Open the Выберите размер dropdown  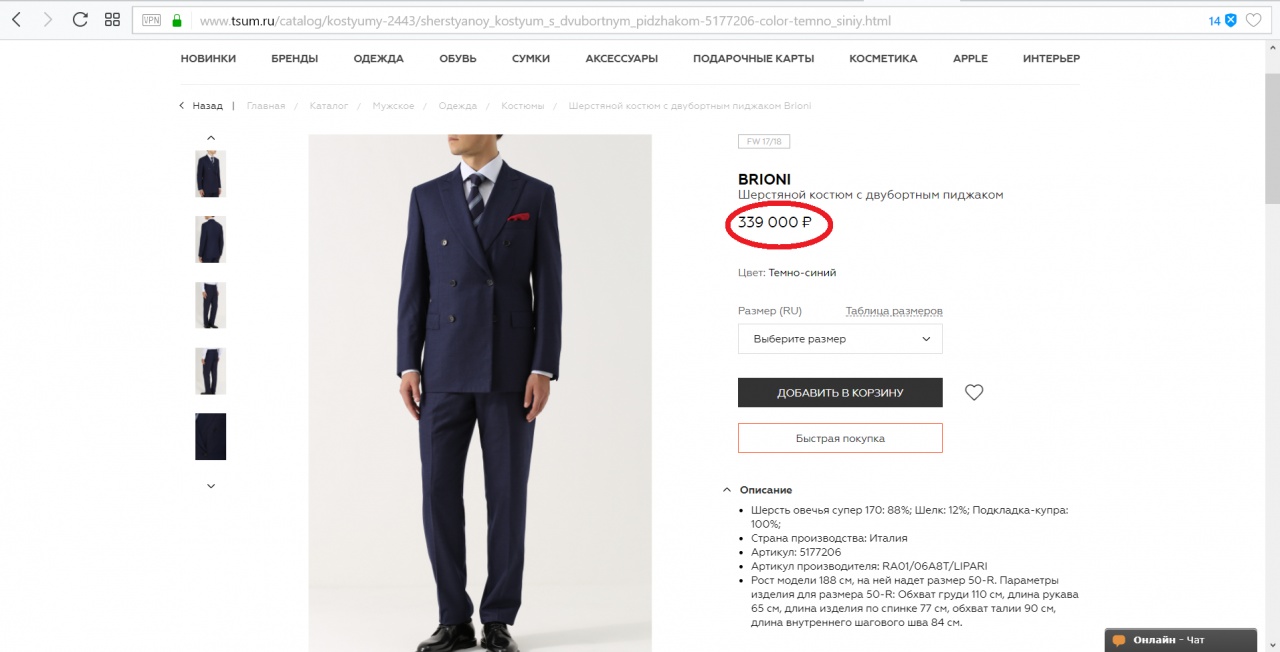click(840, 339)
